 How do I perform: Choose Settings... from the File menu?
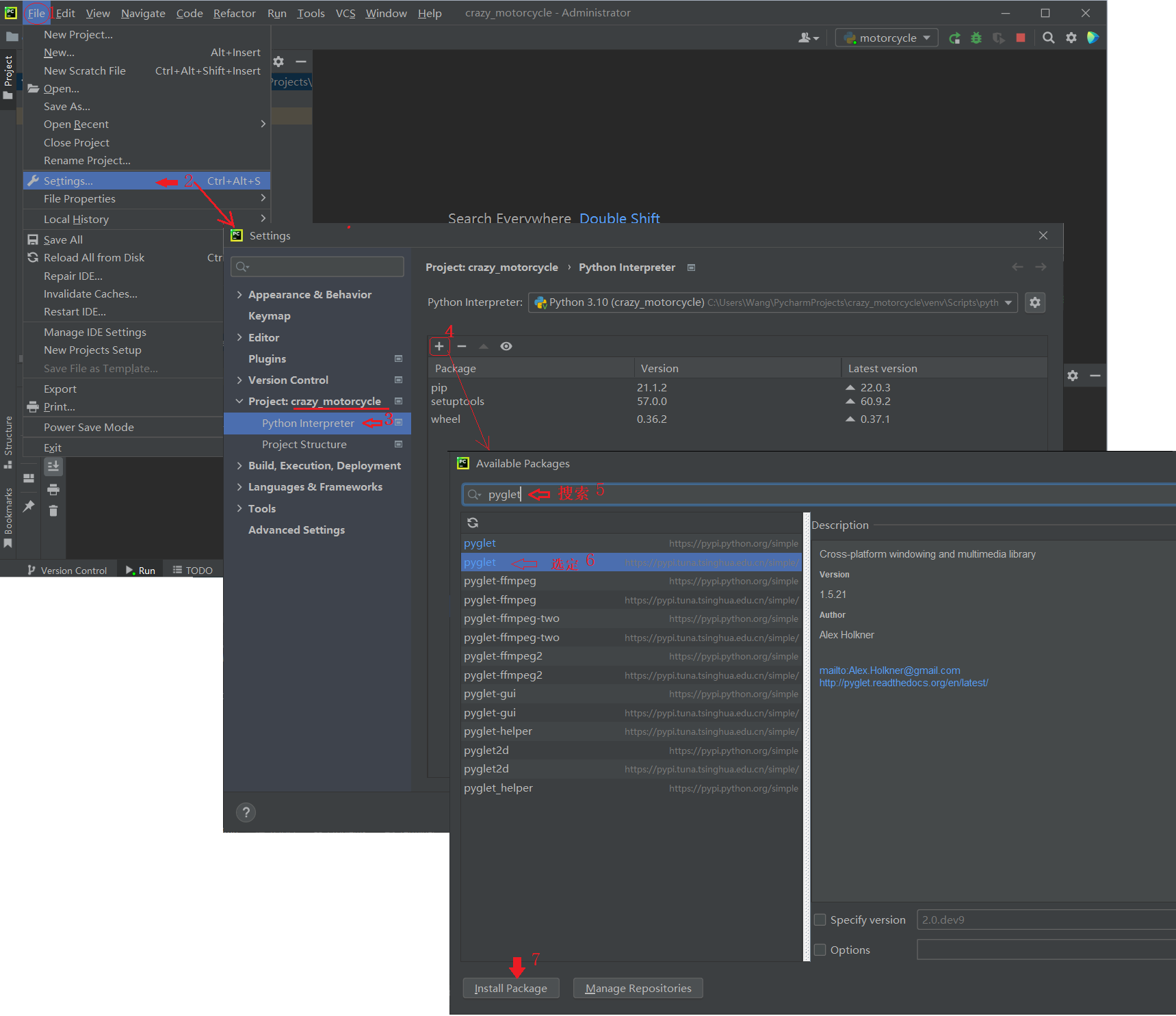[x=147, y=181]
